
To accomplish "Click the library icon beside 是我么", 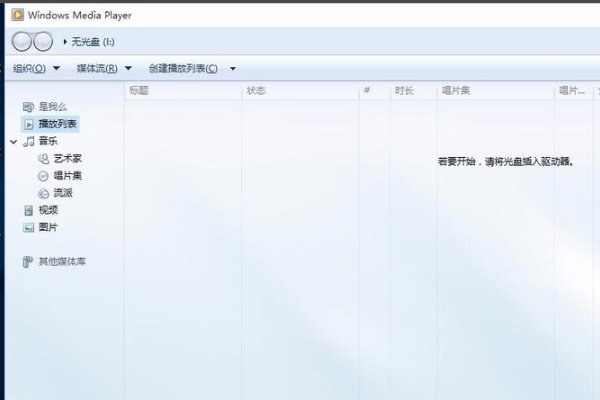I will [28, 107].
